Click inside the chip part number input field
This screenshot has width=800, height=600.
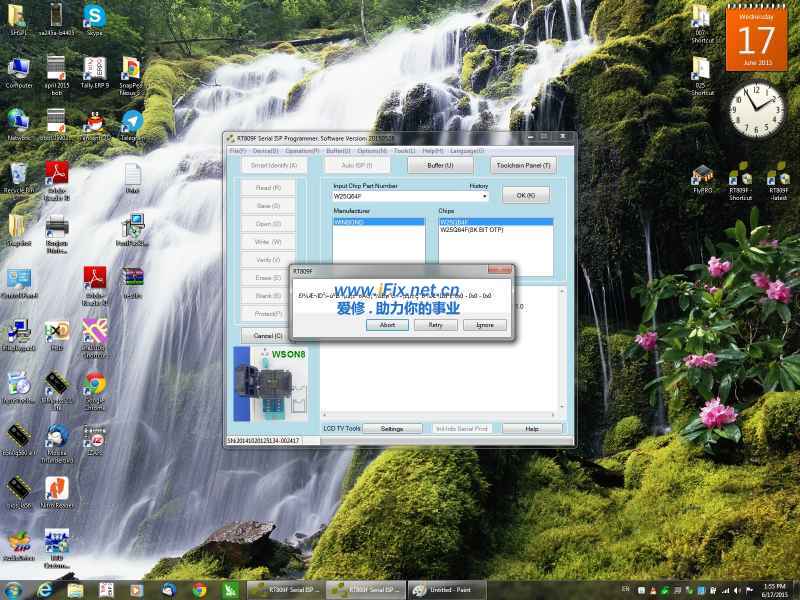405,196
